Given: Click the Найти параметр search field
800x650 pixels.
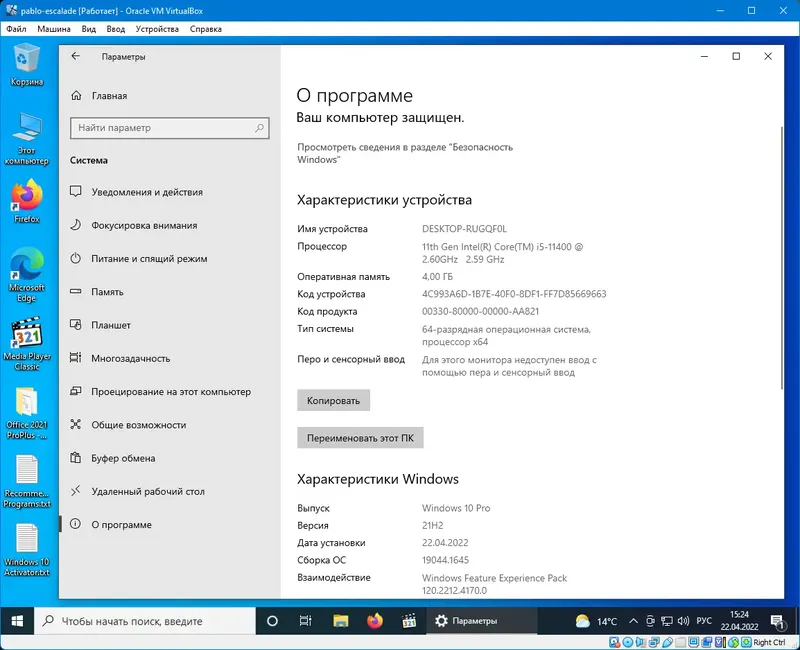Looking at the screenshot, I should click(169, 128).
